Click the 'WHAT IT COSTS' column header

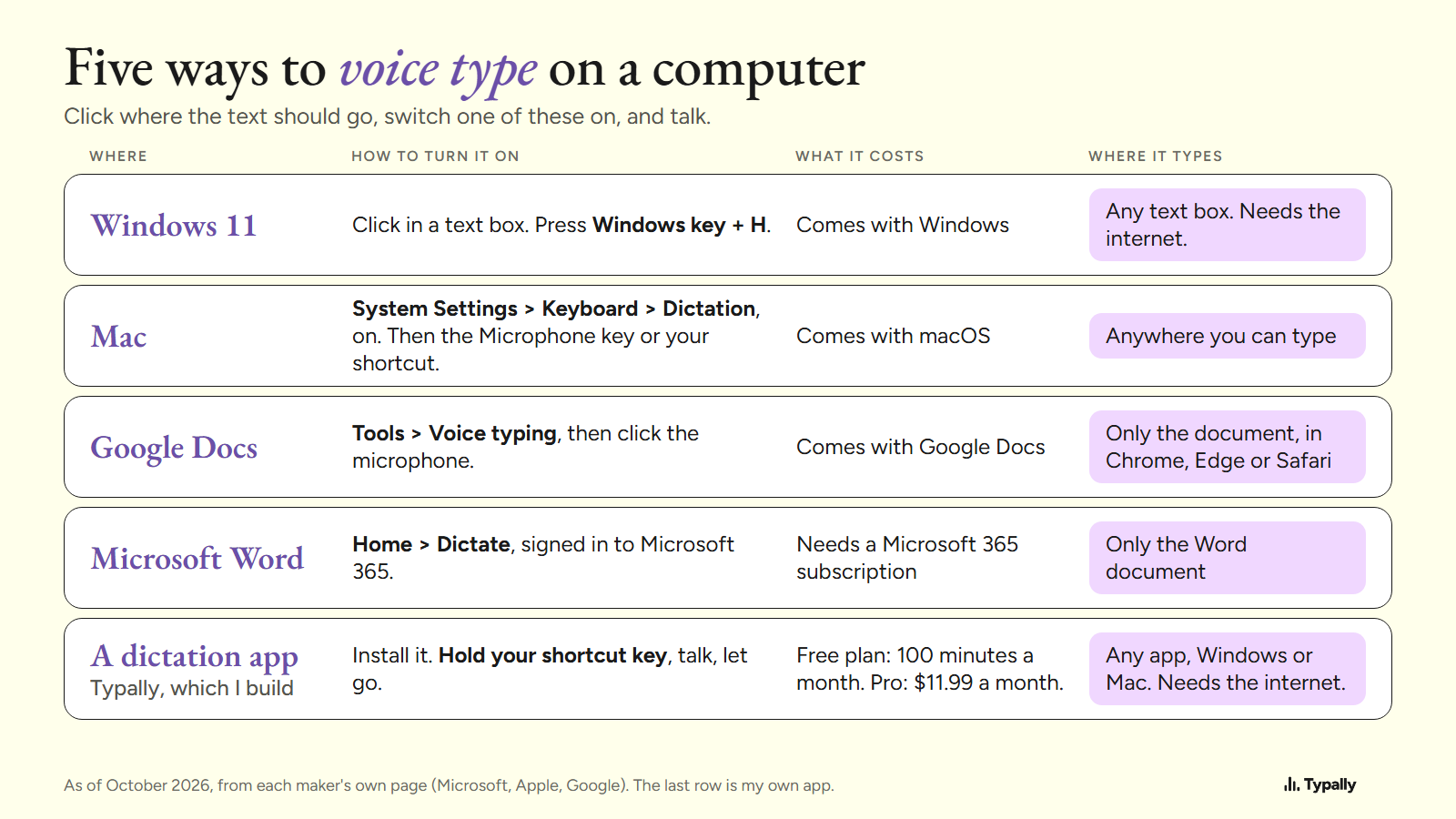pos(860,157)
